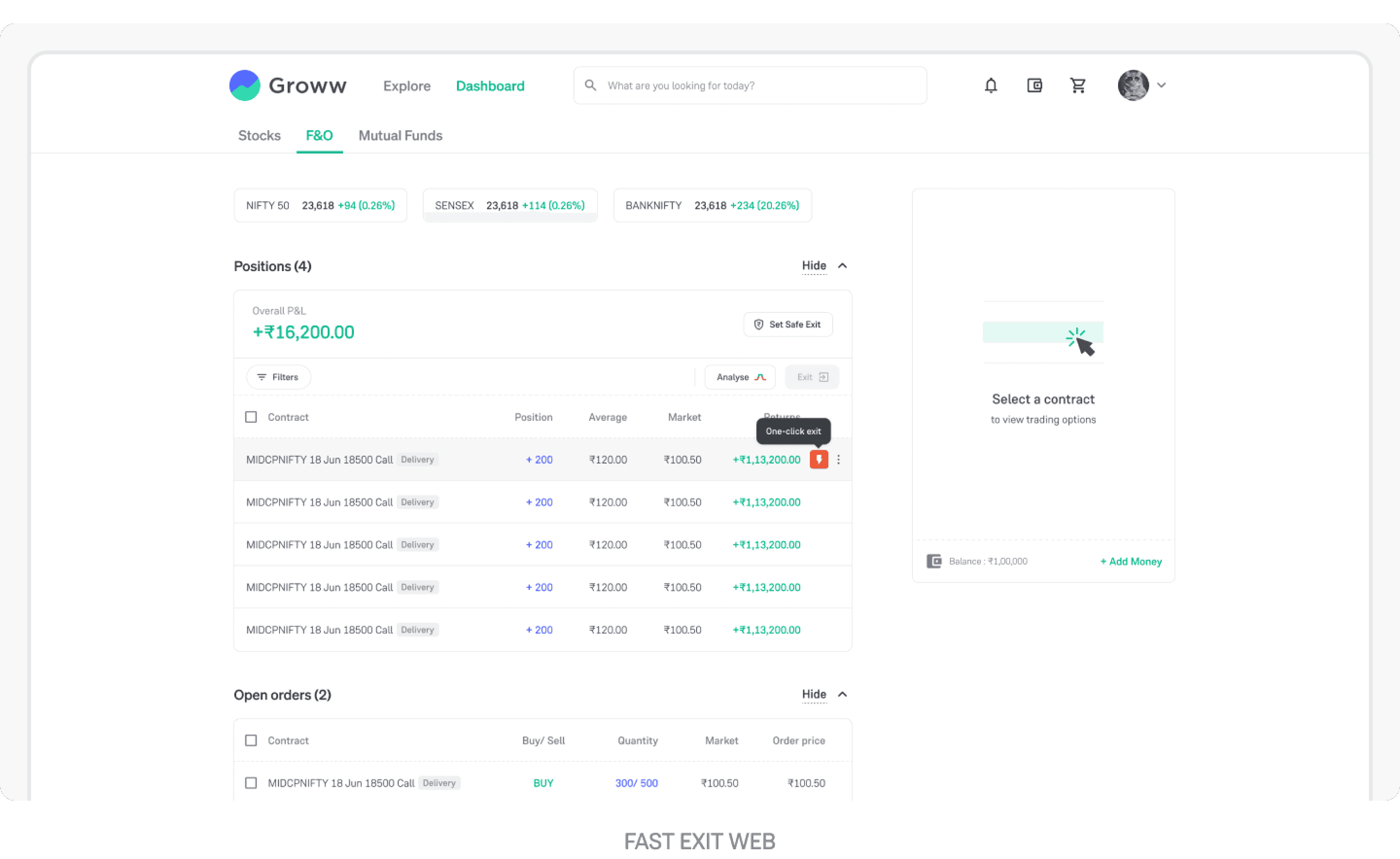Click the wallet icon beside Balance

934,561
